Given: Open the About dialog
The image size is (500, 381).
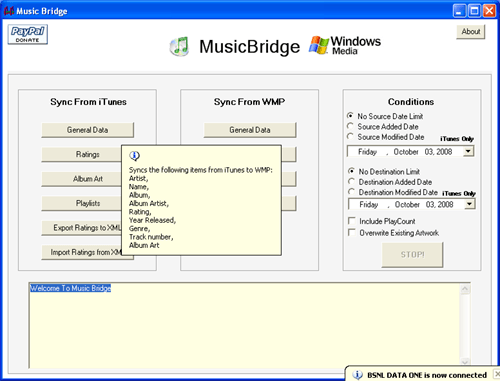Looking at the screenshot, I should (x=471, y=32).
